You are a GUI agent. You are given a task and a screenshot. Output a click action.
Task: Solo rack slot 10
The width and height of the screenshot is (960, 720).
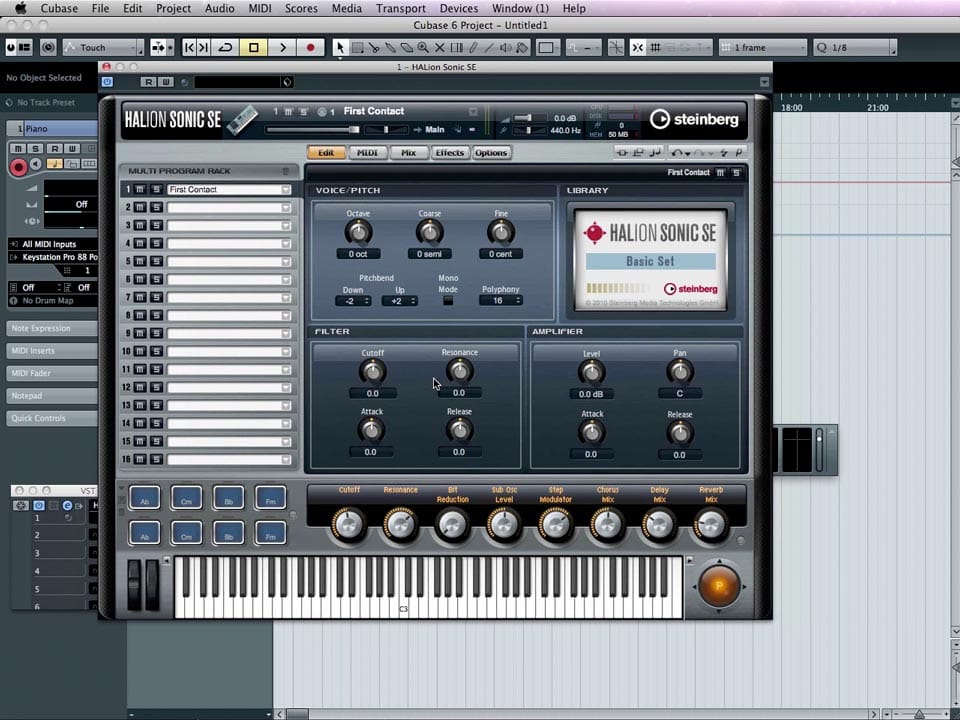point(156,351)
